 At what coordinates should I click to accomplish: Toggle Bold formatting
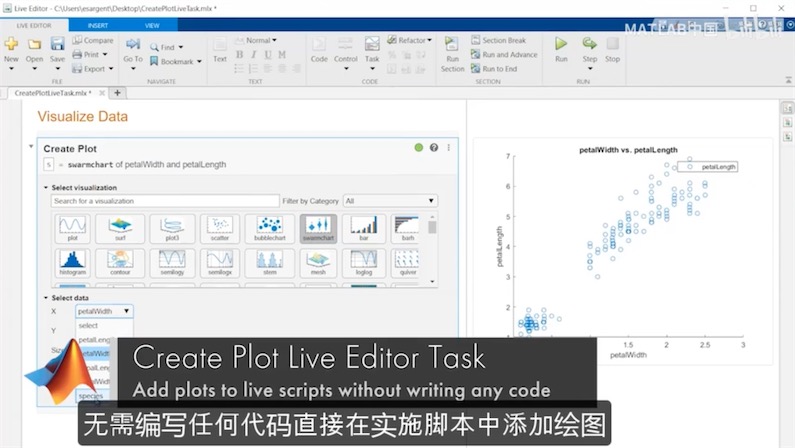[x=239, y=54]
